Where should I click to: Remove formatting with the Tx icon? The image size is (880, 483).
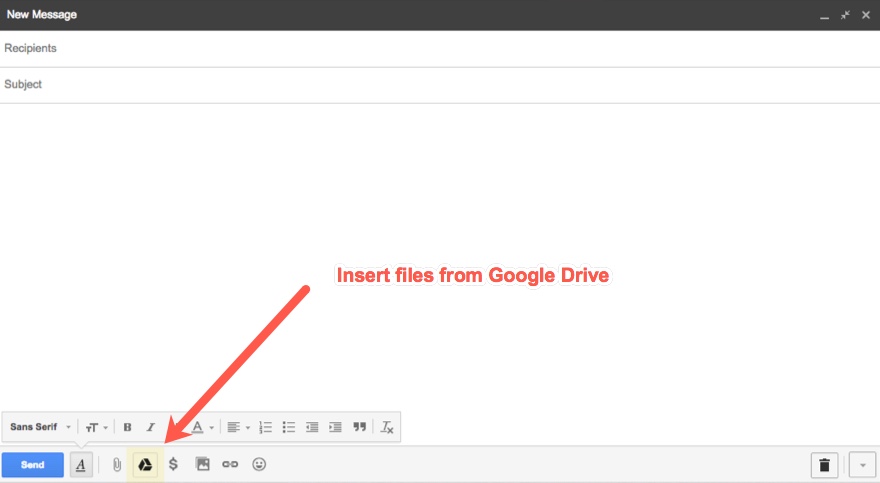(387, 427)
